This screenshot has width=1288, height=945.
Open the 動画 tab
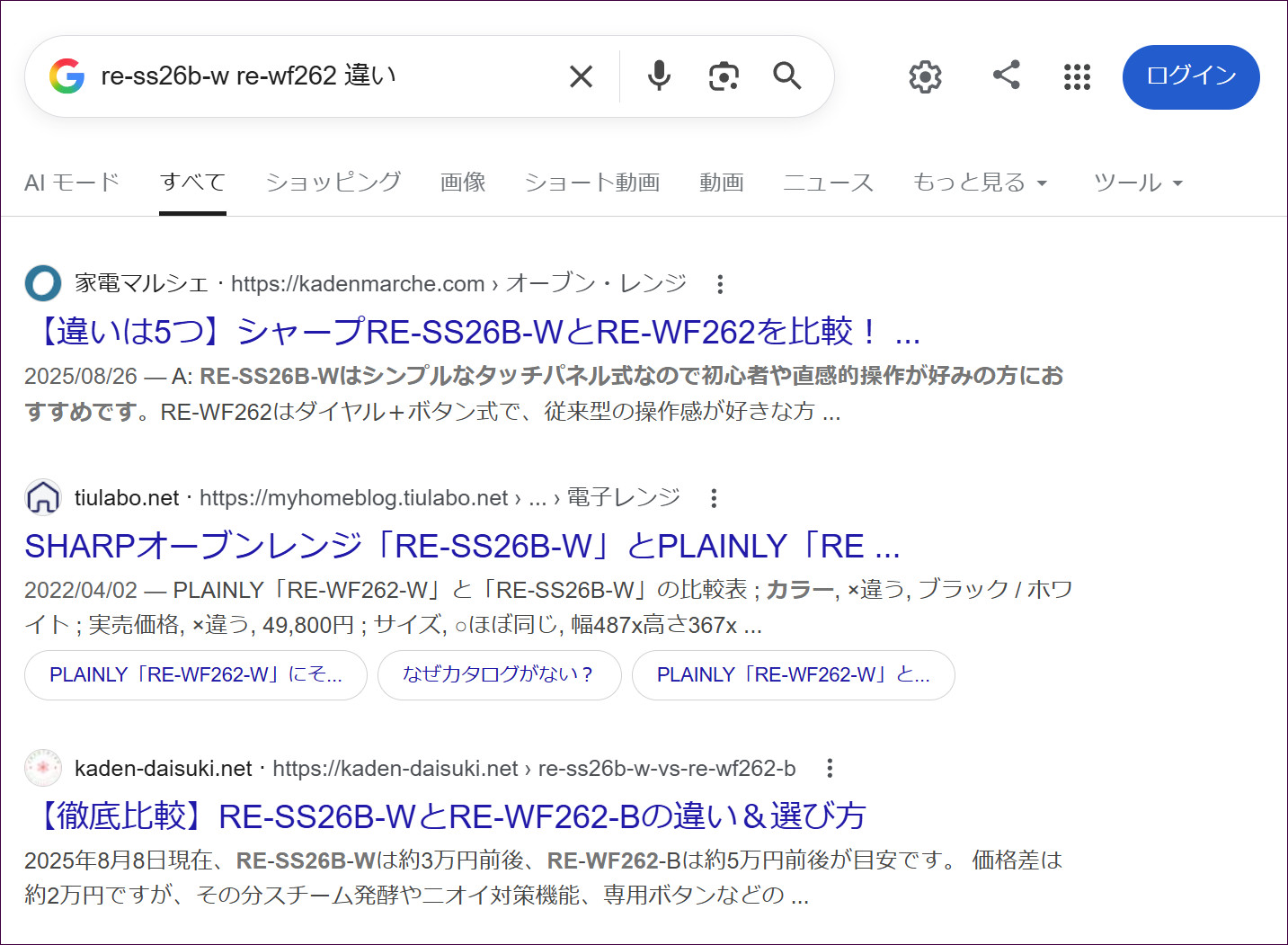tap(722, 183)
